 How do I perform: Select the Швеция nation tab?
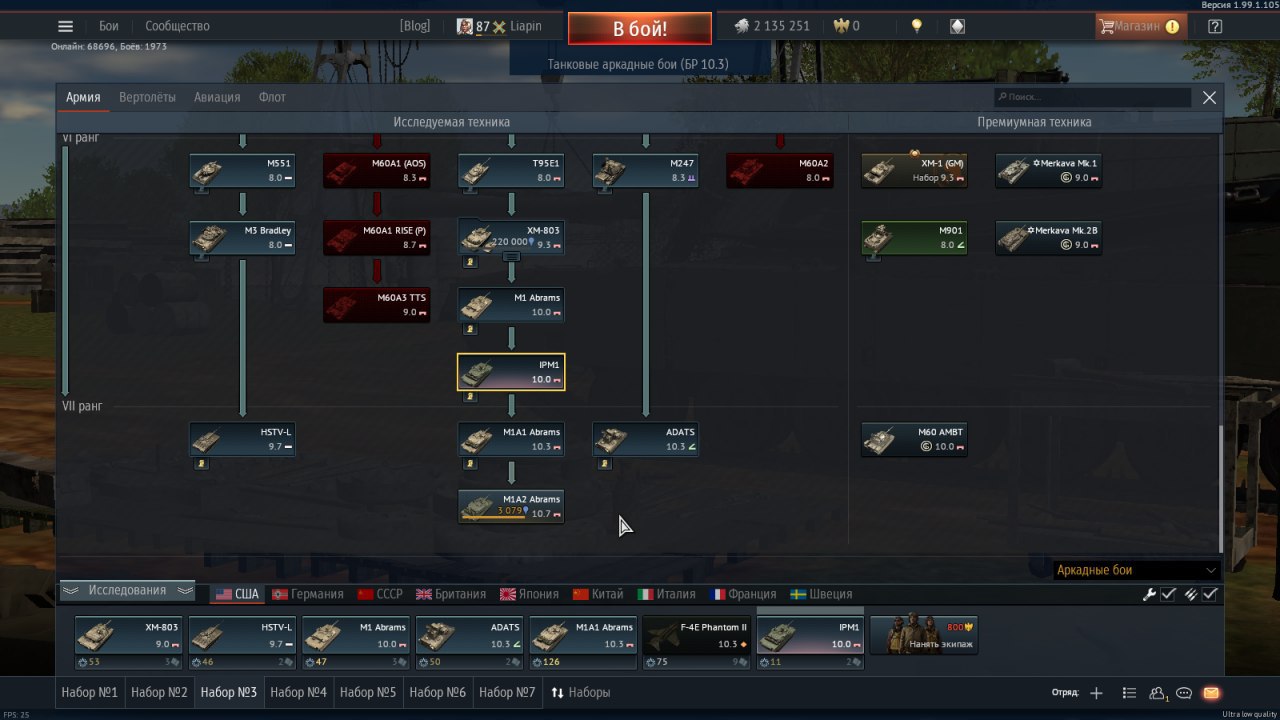tap(821, 594)
